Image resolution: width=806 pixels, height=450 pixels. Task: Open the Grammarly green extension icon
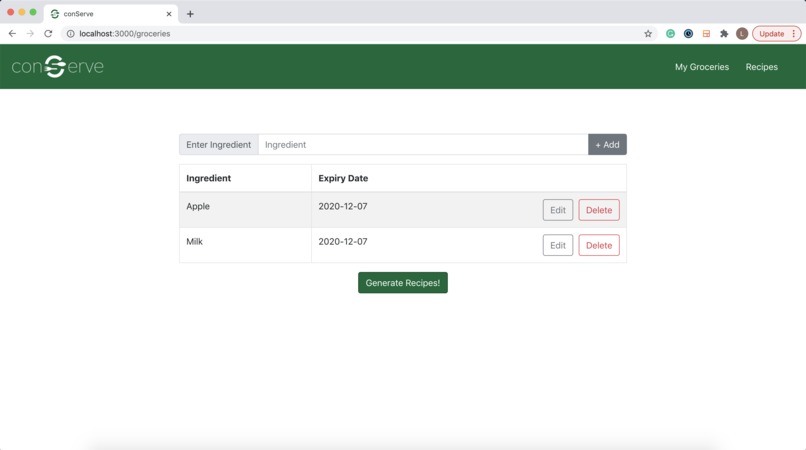coord(670,33)
